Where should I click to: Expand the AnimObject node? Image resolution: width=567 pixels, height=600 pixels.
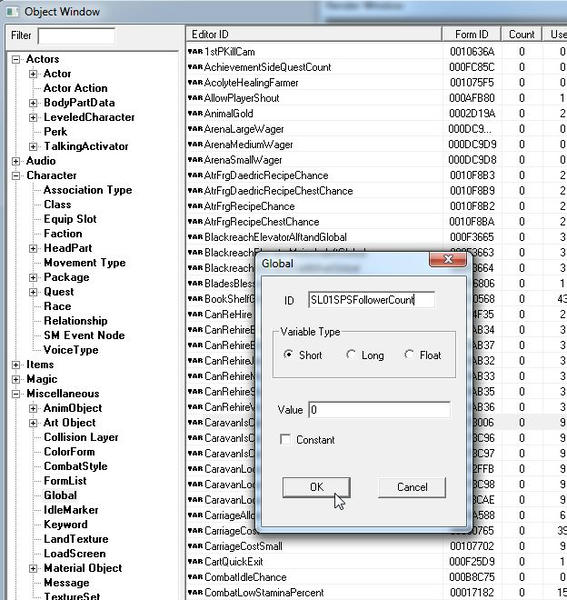pos(33,408)
